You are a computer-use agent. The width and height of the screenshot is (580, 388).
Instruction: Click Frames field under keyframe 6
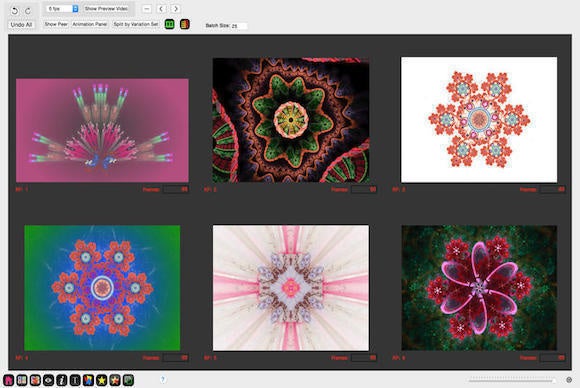tap(553, 358)
